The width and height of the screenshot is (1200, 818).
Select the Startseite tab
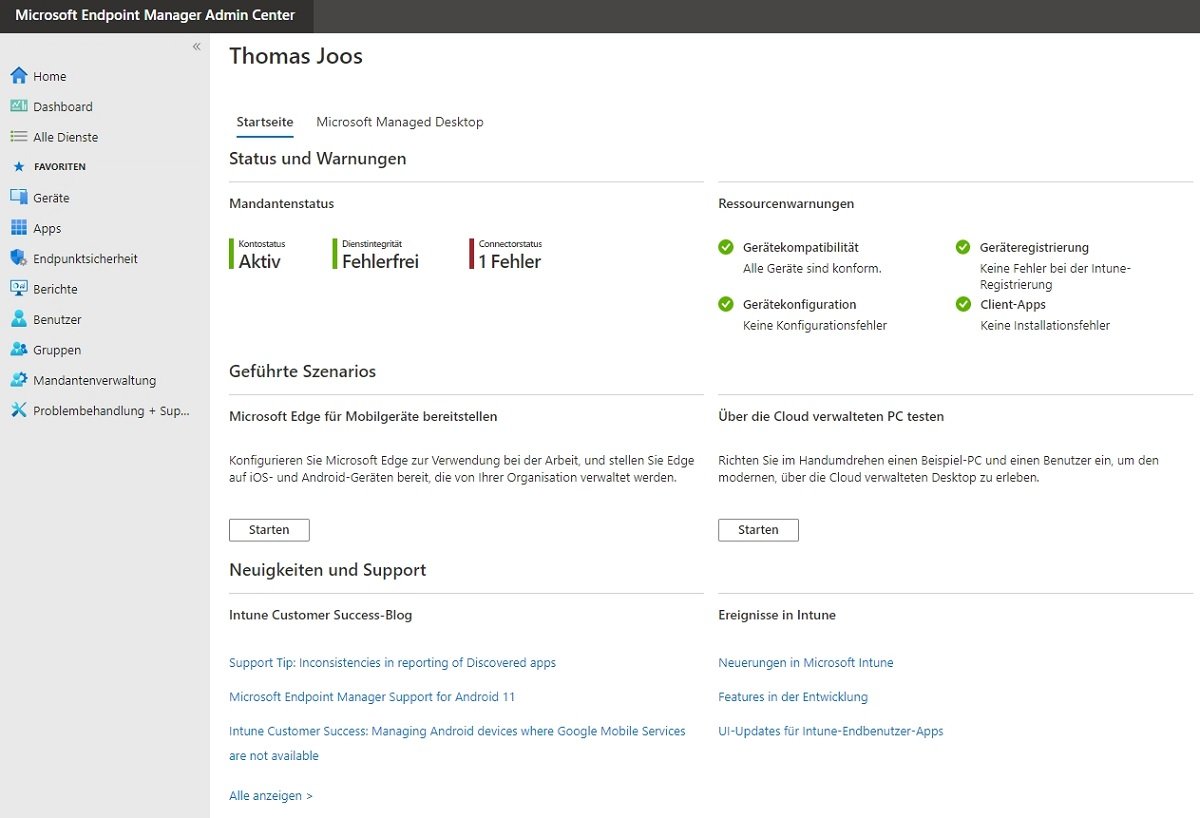click(x=264, y=121)
